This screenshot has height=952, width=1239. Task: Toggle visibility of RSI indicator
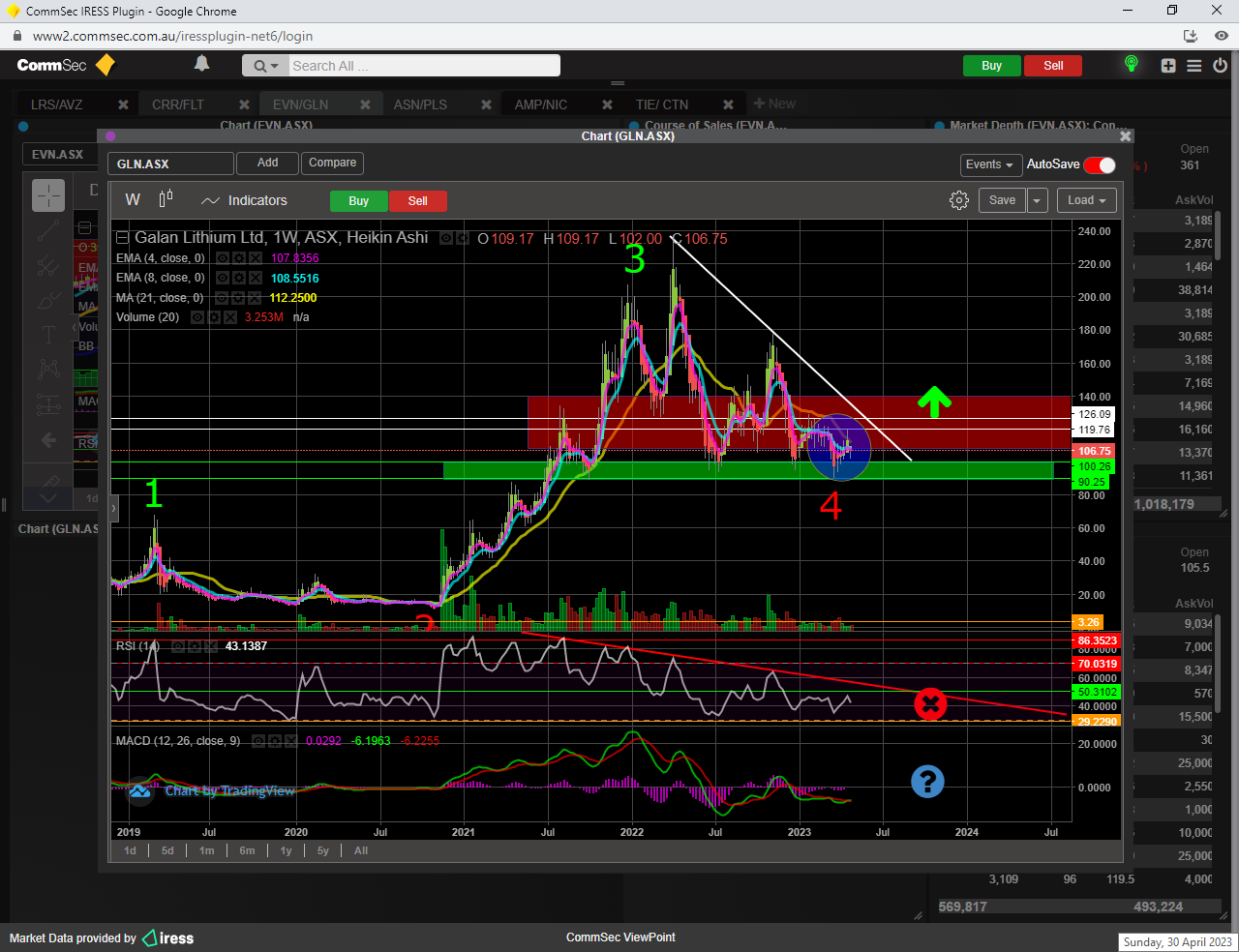pyautogui.click(x=178, y=646)
